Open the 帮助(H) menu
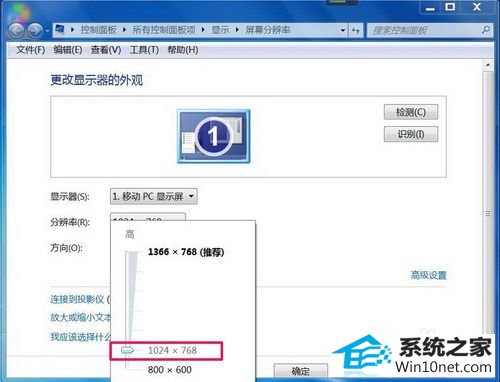This screenshot has height=382, width=500. [x=183, y=50]
